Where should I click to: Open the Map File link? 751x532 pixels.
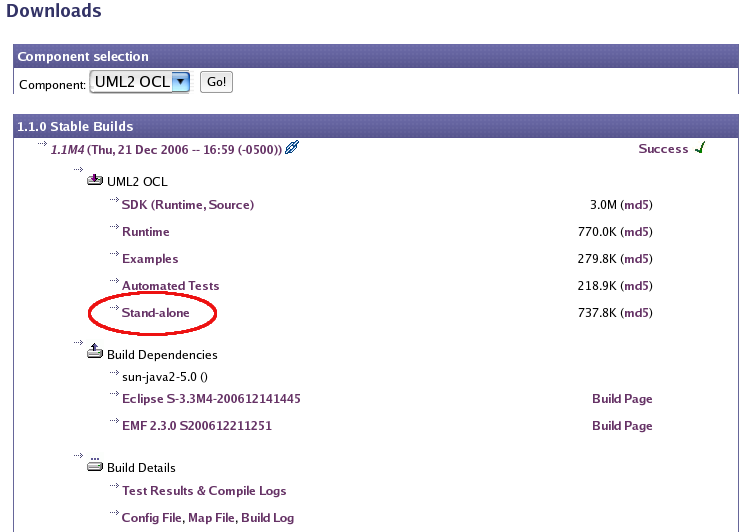(x=211, y=518)
